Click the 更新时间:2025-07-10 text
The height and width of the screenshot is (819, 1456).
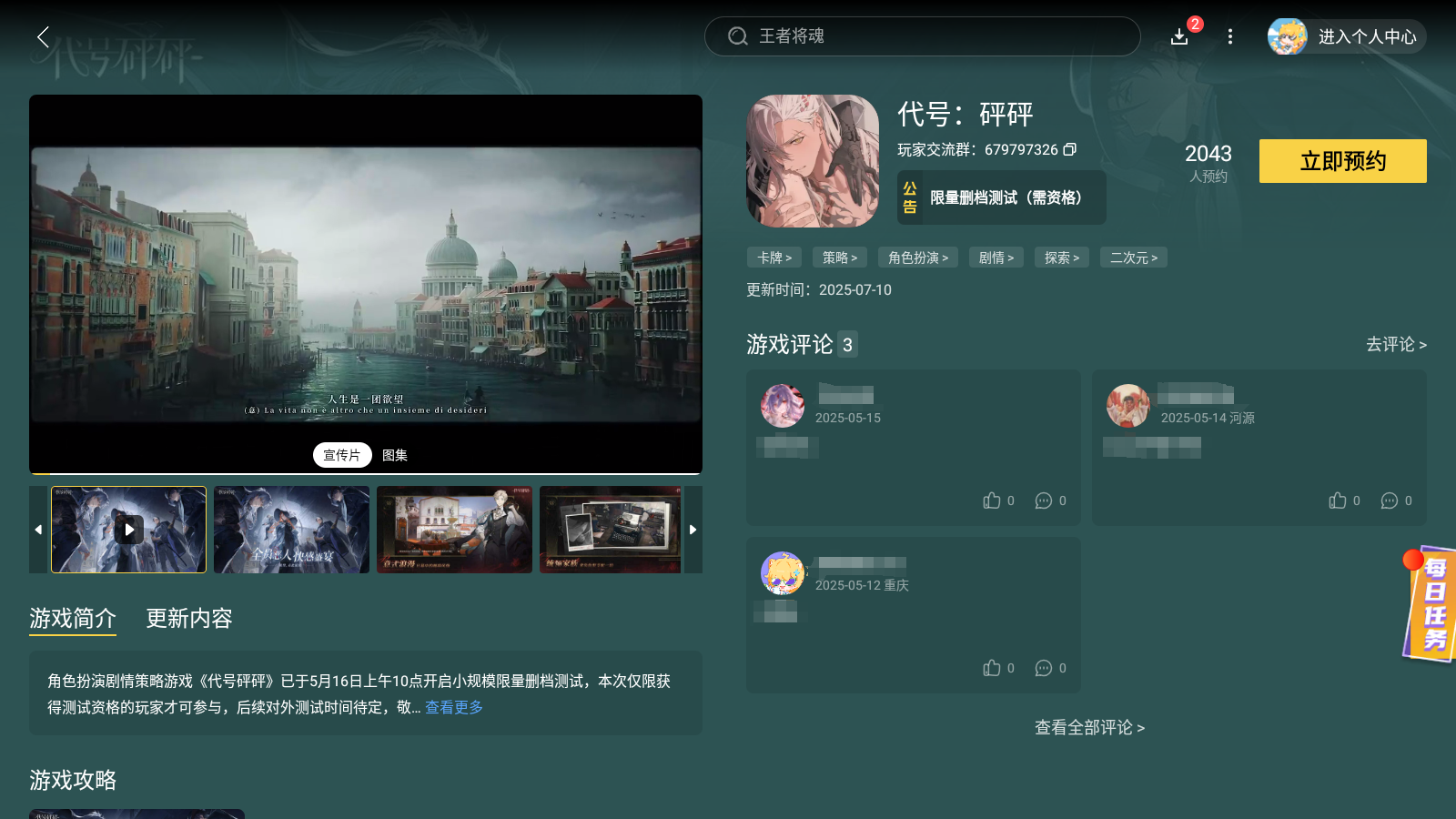819,289
